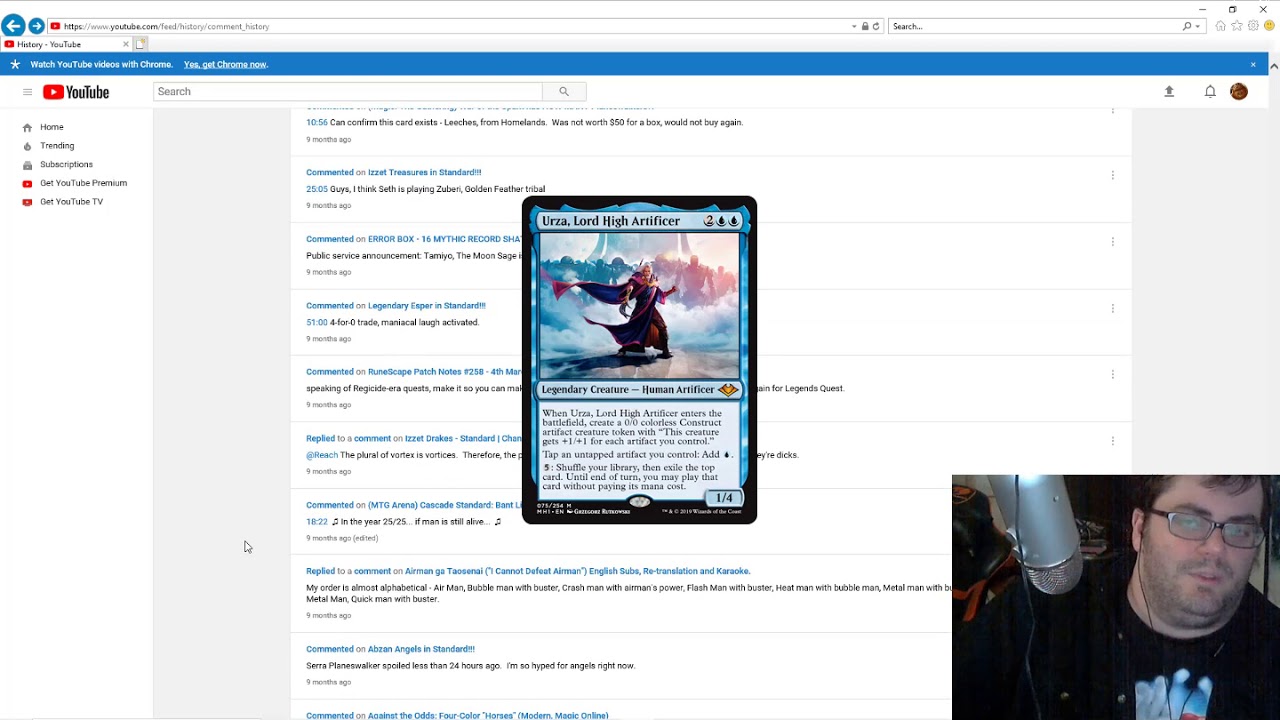
Task: Open options menu for Izzet Drakes reply
Action: click(1112, 440)
